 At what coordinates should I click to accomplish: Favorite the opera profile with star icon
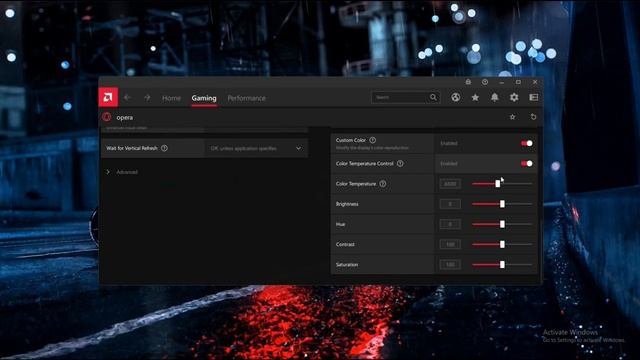click(512, 117)
